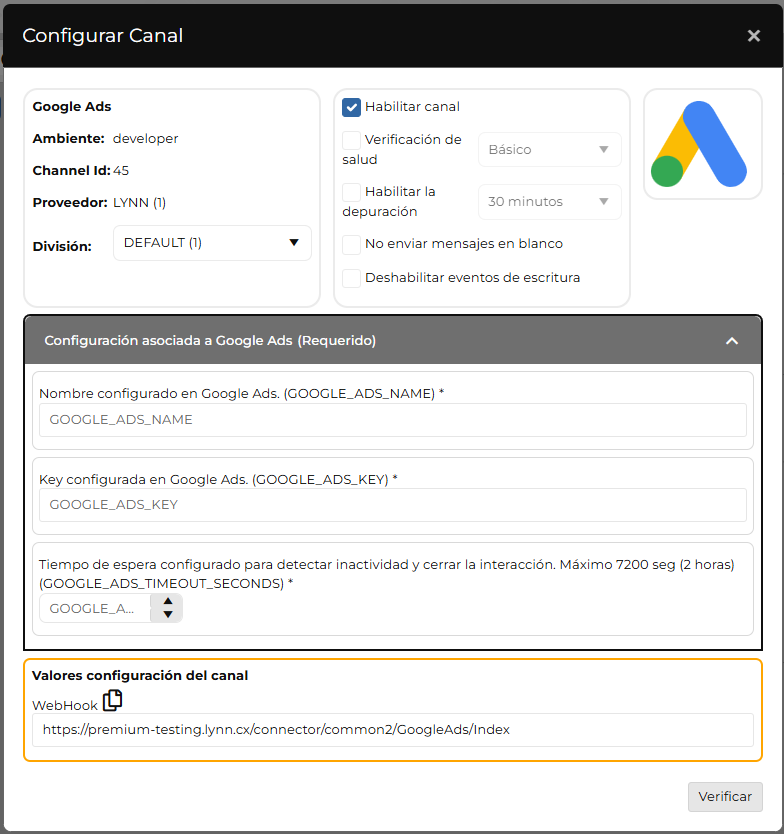The height and width of the screenshot is (834, 784).
Task: Open the 30 minutos debug dropdown
Action: click(x=549, y=202)
